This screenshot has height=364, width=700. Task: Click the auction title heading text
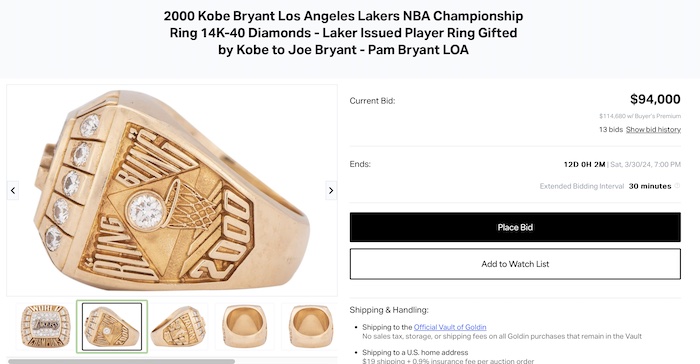click(x=343, y=33)
